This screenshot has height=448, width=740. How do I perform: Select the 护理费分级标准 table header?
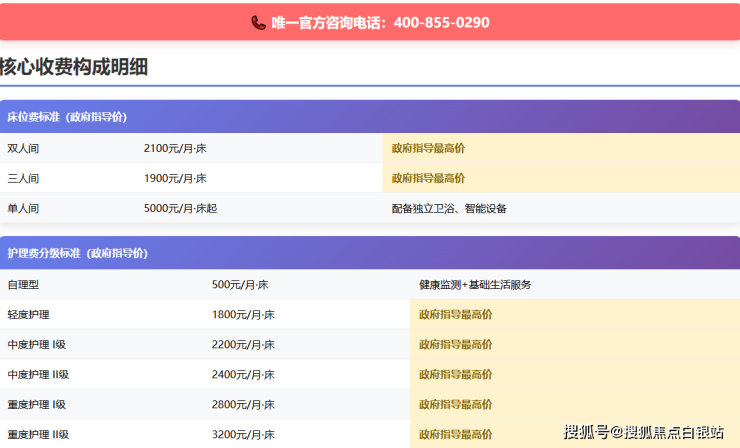[x=77, y=253]
